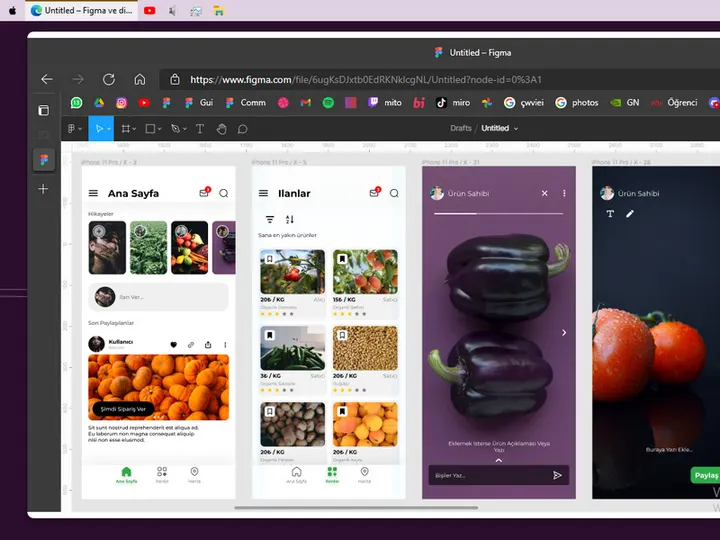Open the Spotify bookmark icon
Image resolution: width=720 pixels, height=540 pixels.
[x=328, y=103]
